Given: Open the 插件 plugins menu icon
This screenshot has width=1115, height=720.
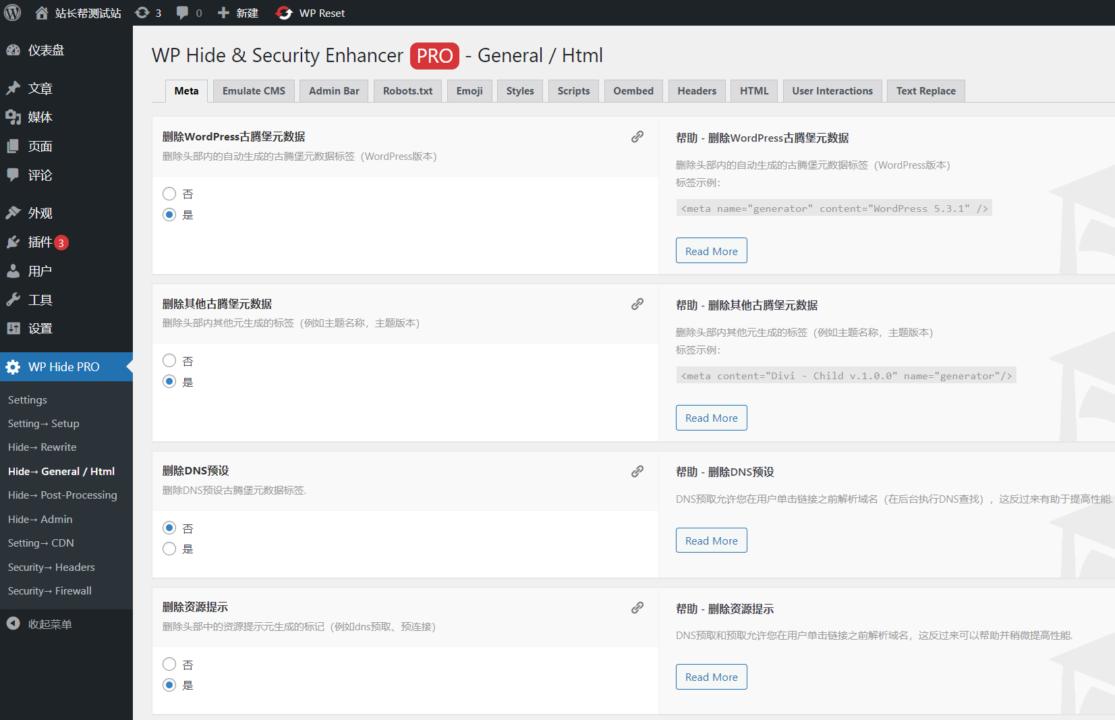Looking at the screenshot, I should tap(13, 242).
